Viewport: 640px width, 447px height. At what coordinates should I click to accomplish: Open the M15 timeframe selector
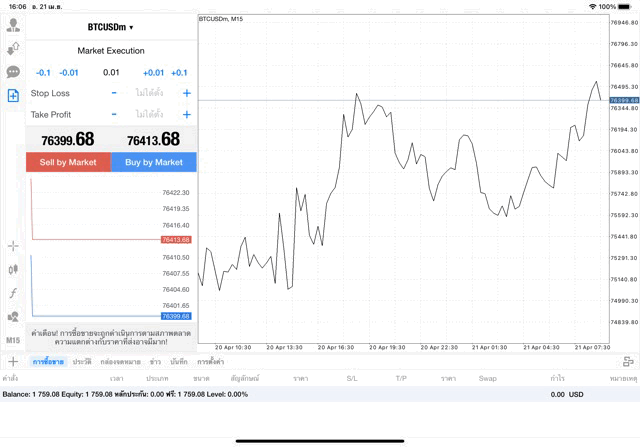coord(13,340)
